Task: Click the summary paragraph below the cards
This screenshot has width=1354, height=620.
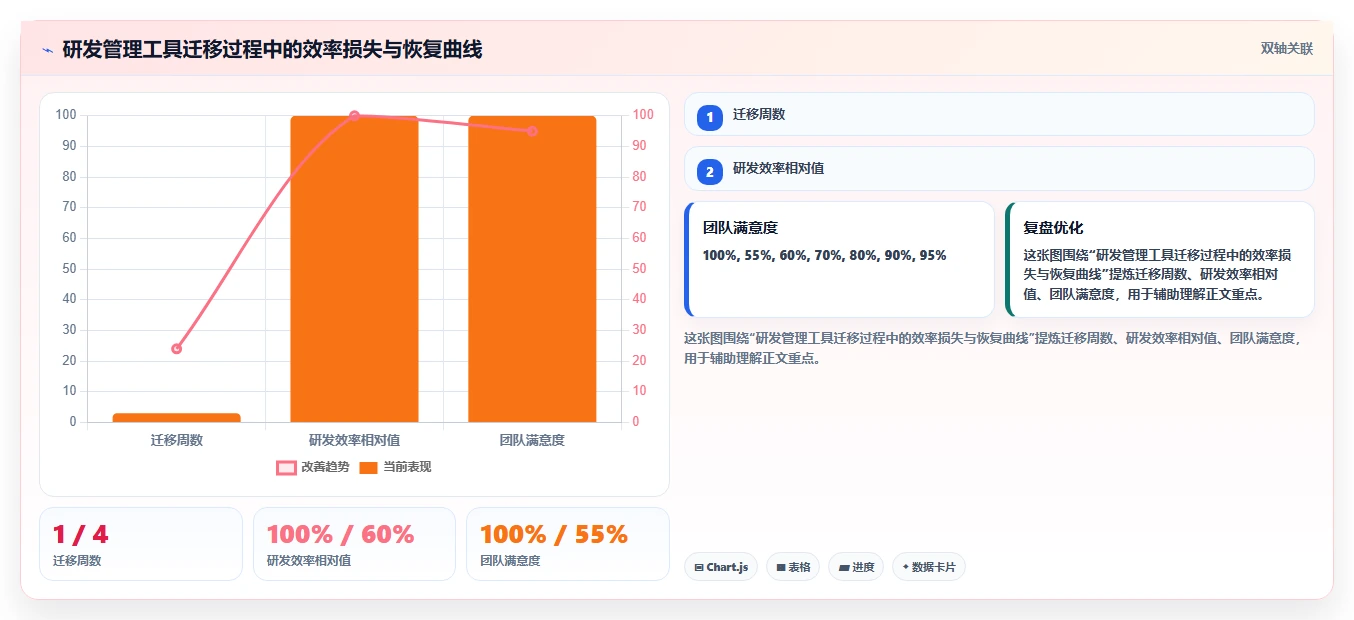Action: (x=993, y=348)
